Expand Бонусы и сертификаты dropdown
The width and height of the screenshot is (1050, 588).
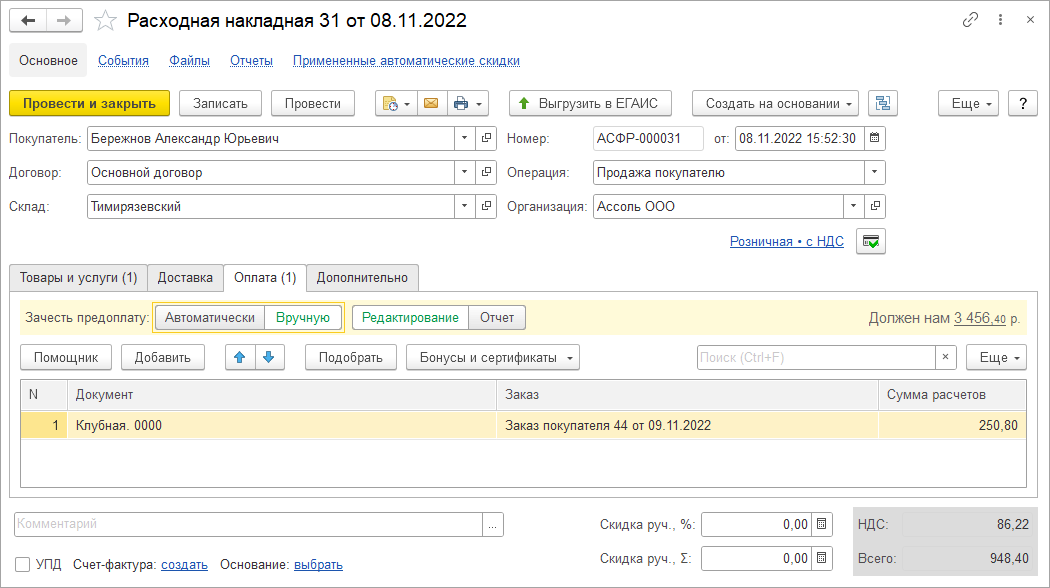pyautogui.click(x=494, y=357)
